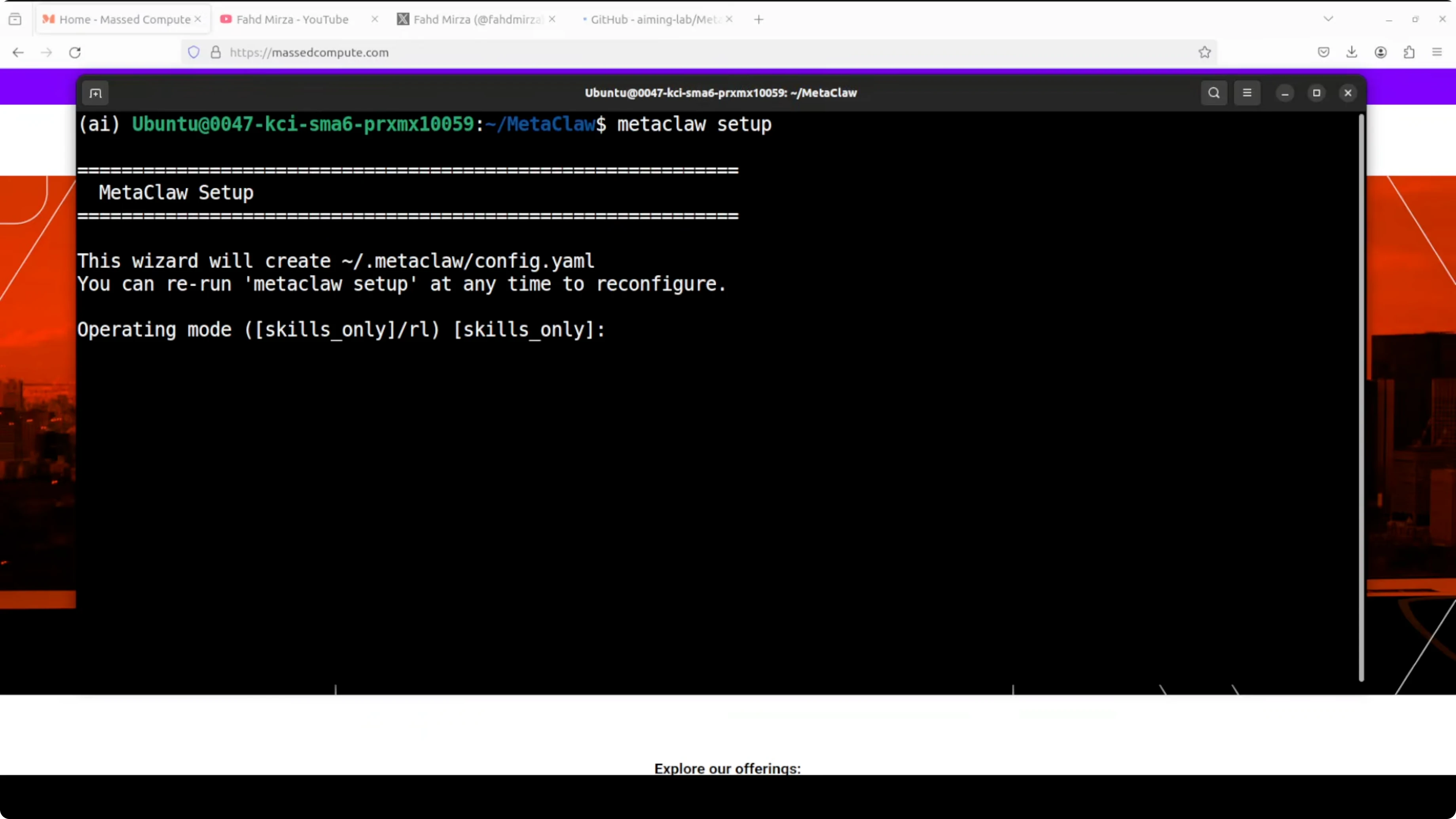Viewport: 1456px width, 819px height.
Task: Open the Firefox account menu
Action: point(1381,52)
